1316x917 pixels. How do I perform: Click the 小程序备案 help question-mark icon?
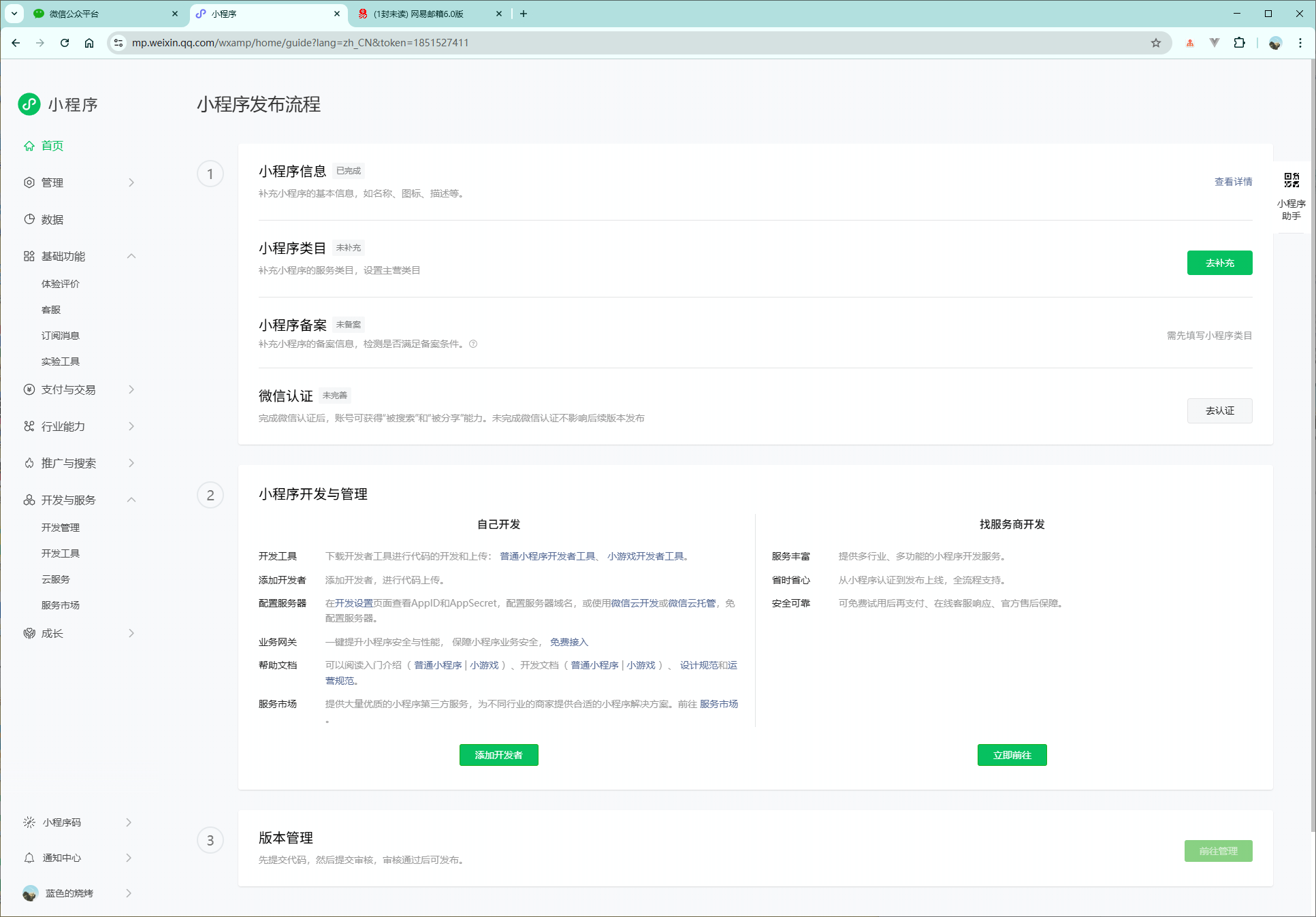(x=473, y=344)
